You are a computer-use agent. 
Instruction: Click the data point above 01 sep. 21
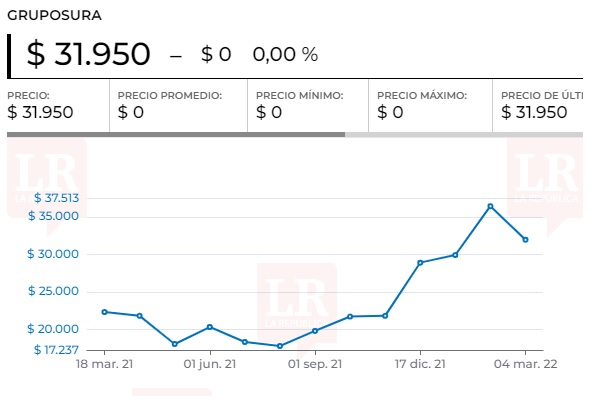pos(315,331)
